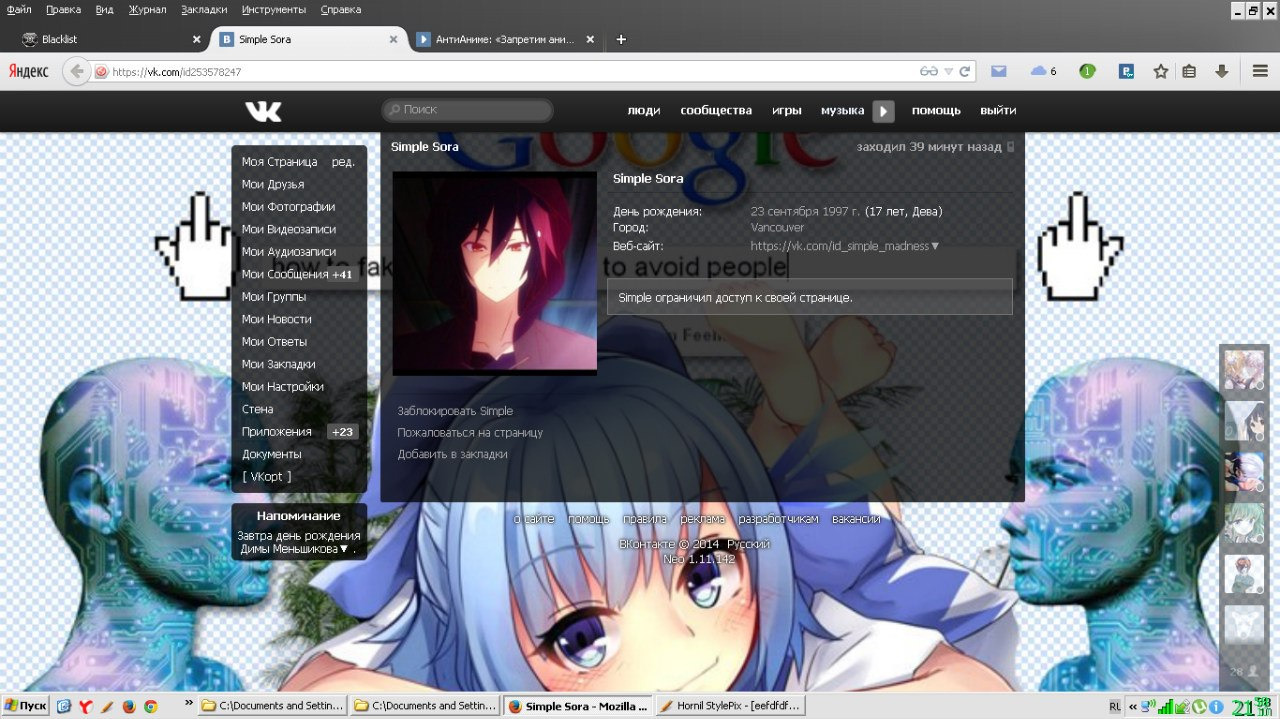The width and height of the screenshot is (1280, 719).
Task: Click the site identity icon in address bar
Action: pos(101,72)
